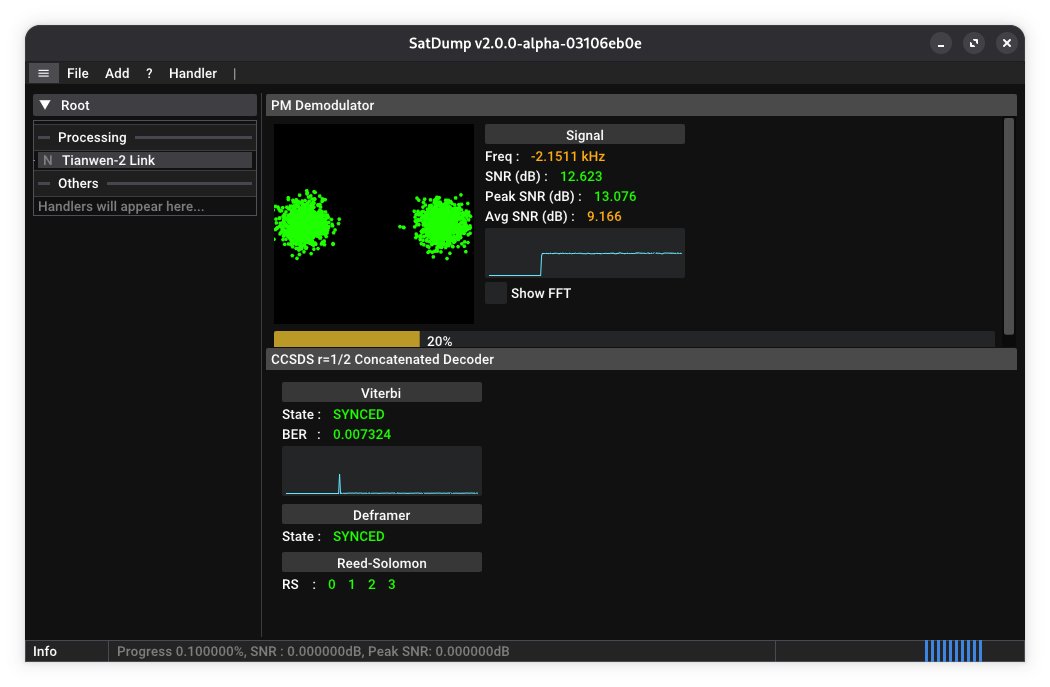This screenshot has height=687, width=1050.
Task: Select the Tianwen-2 Link handler
Action: [x=145, y=160]
